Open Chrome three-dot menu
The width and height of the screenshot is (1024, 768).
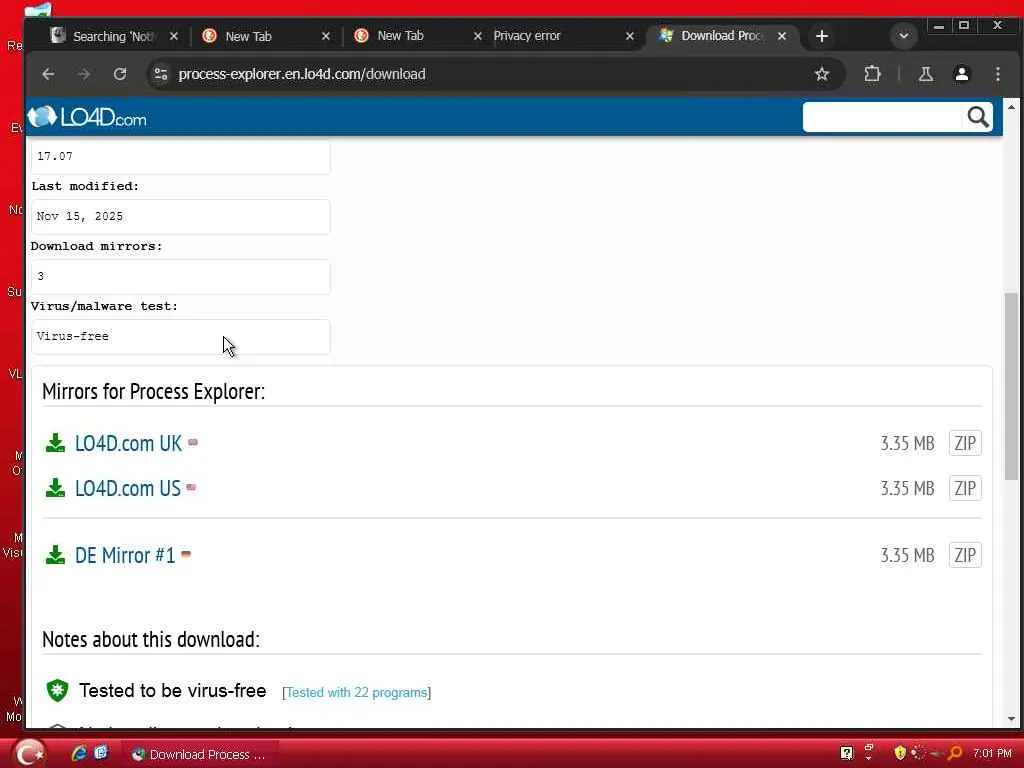tap(997, 74)
